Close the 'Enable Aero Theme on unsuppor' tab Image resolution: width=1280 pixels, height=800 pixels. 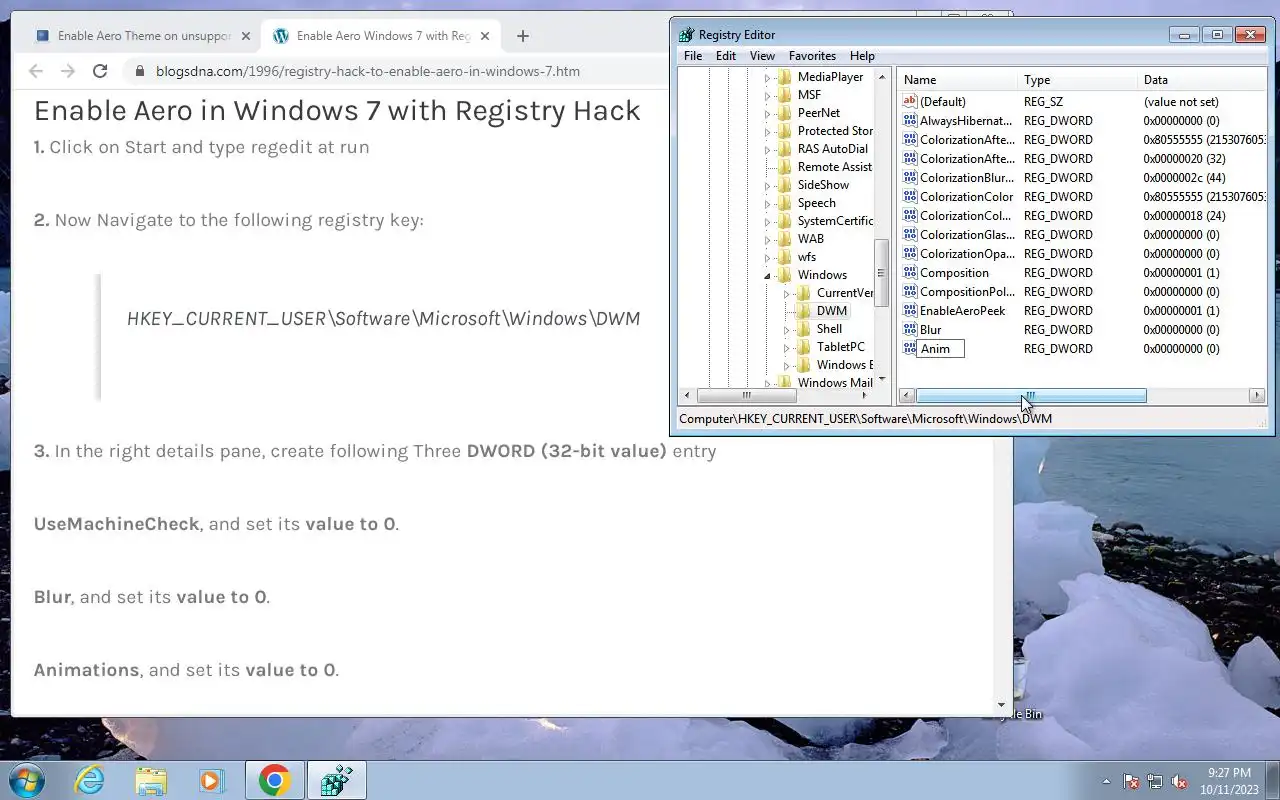tap(246, 36)
